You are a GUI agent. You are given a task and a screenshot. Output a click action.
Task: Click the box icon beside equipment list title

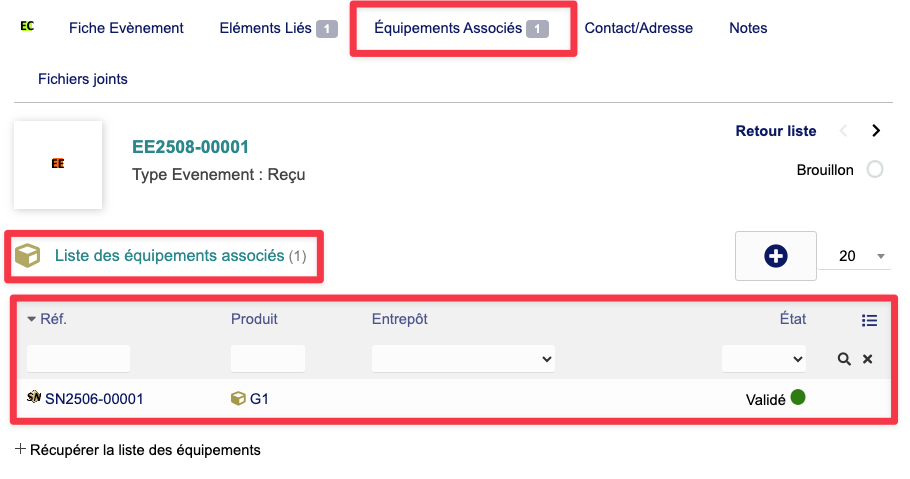(x=28, y=257)
